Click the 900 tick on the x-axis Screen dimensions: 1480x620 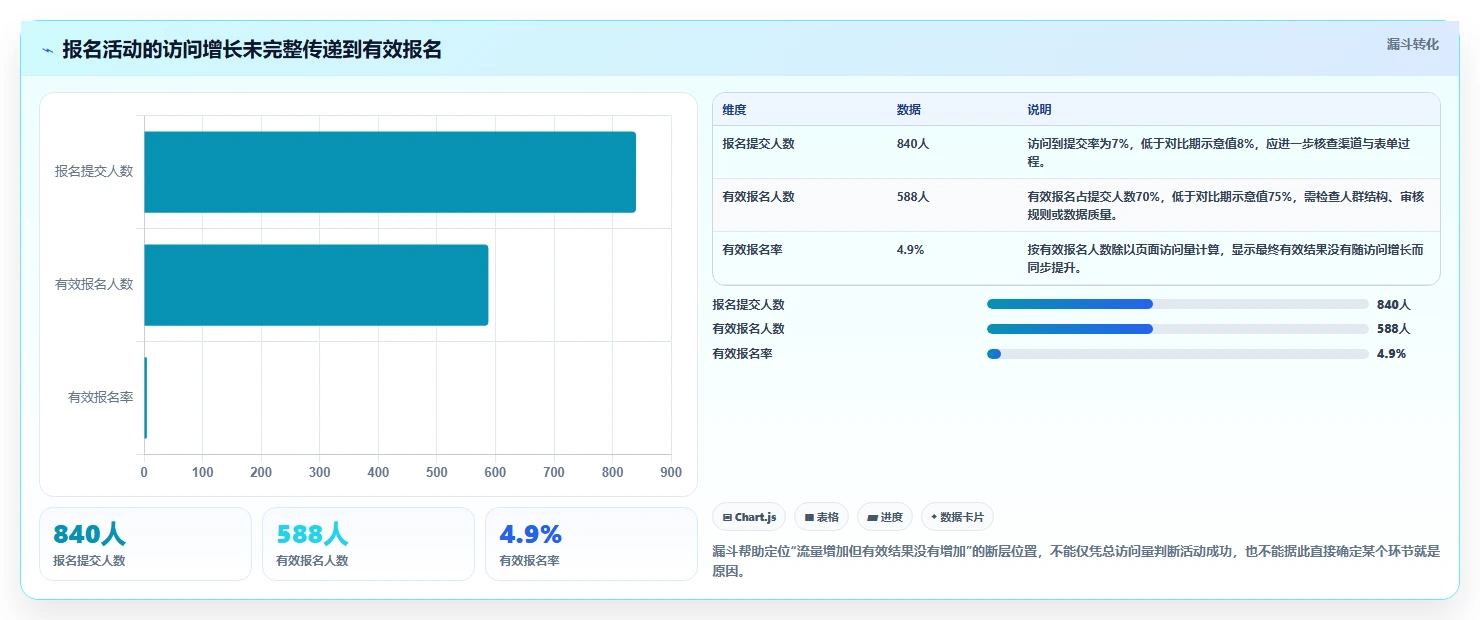point(671,472)
